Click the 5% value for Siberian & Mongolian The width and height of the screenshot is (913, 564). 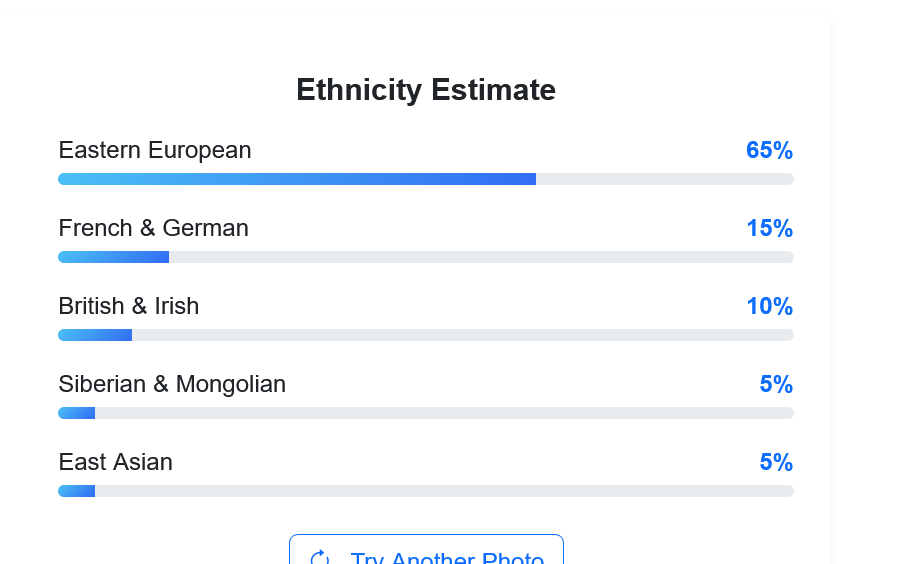[776, 384]
